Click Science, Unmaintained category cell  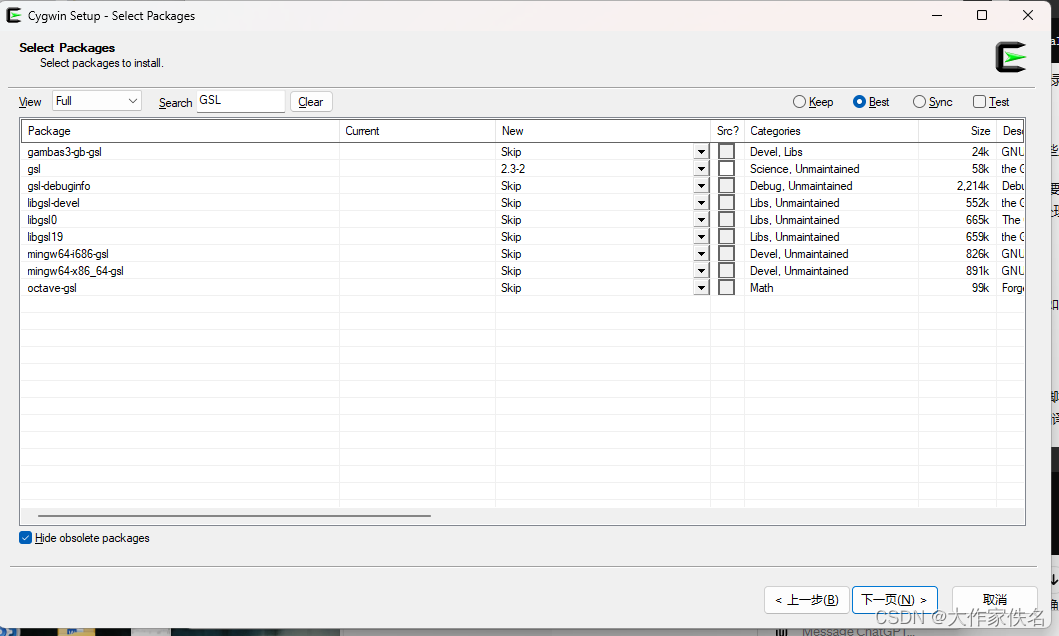(x=804, y=169)
